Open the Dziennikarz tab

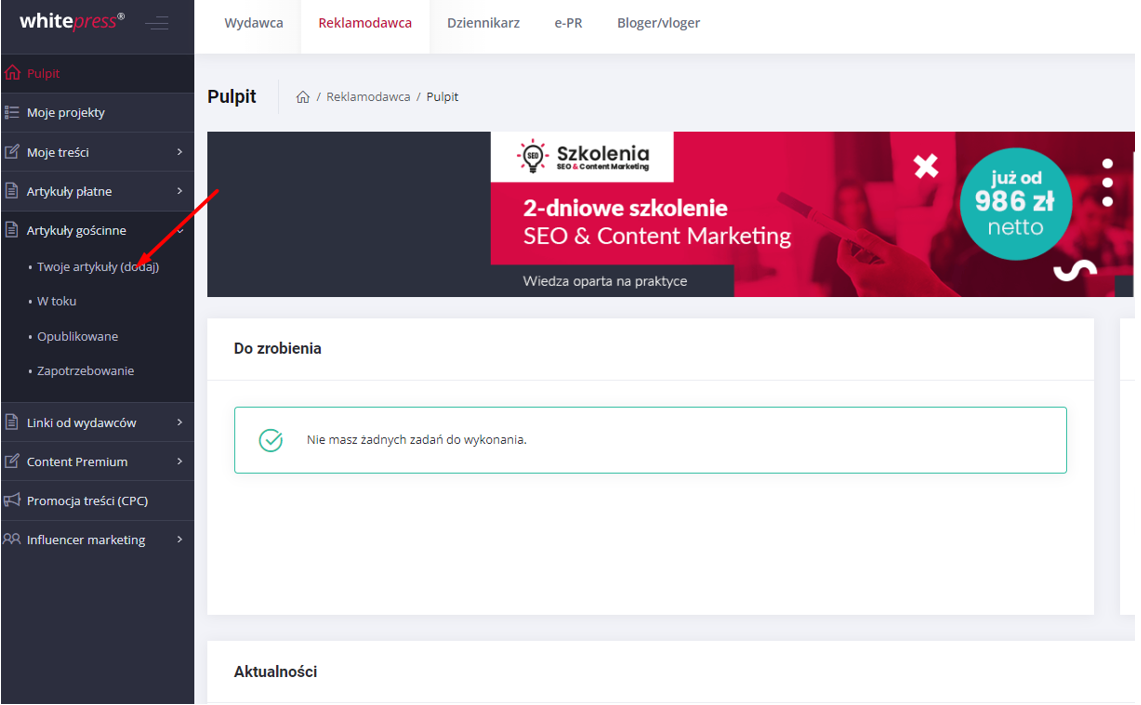coord(483,23)
